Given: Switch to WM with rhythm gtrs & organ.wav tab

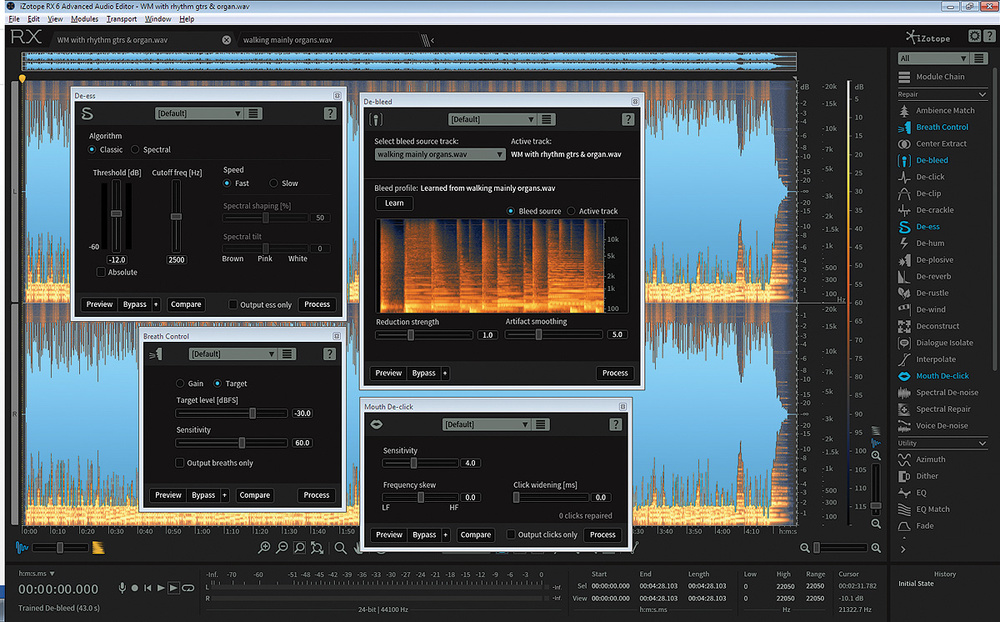Looking at the screenshot, I should [x=112, y=40].
